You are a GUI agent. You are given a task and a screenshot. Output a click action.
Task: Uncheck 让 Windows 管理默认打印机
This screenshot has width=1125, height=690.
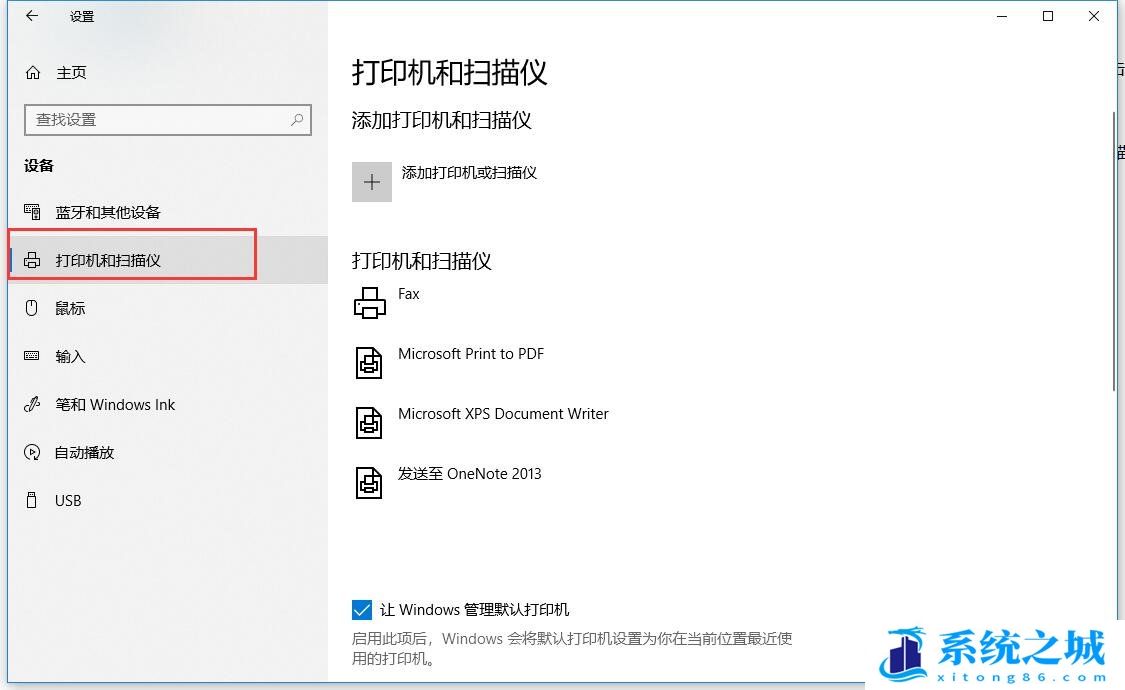362,610
